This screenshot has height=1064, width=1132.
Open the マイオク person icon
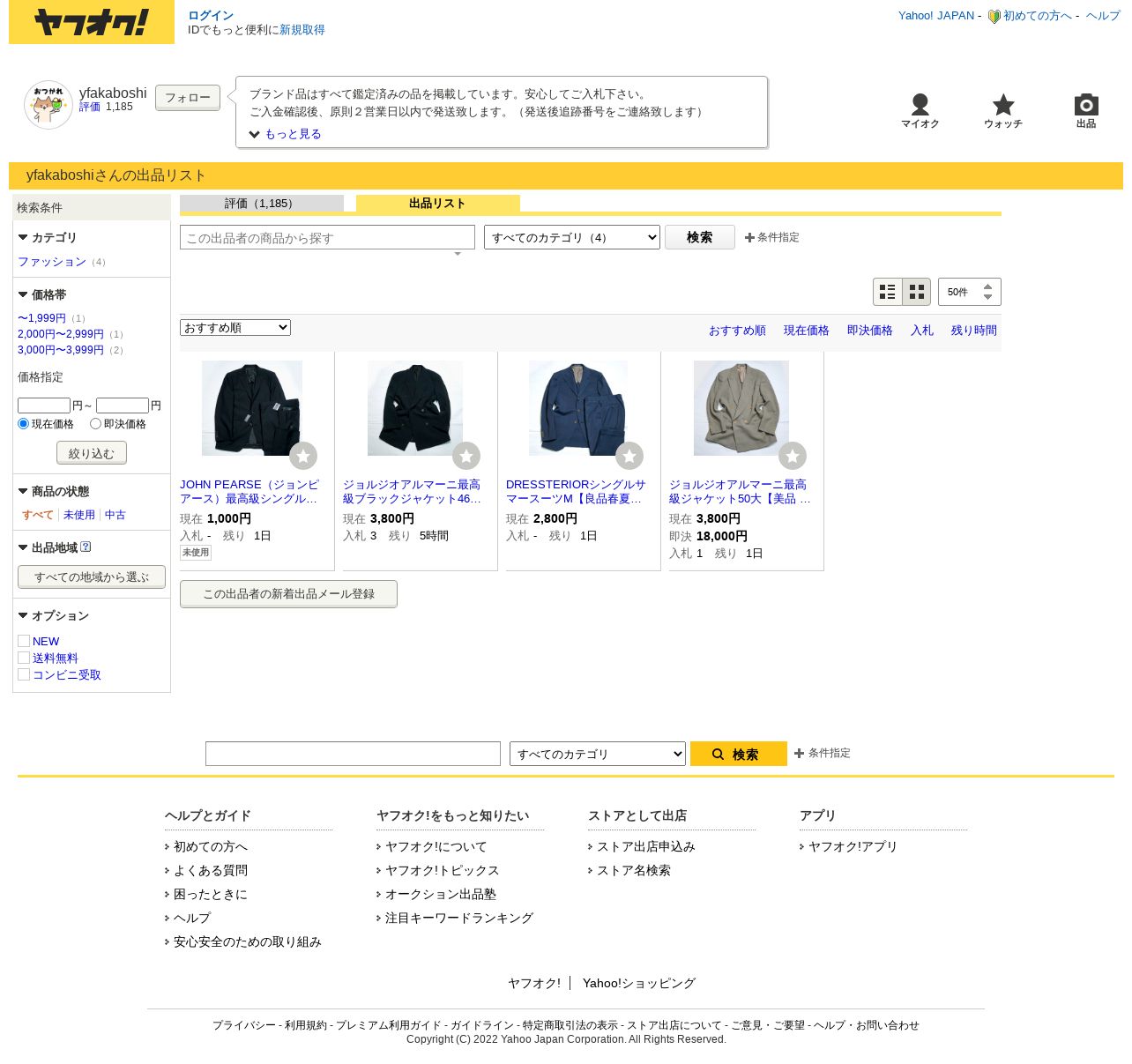(920, 105)
